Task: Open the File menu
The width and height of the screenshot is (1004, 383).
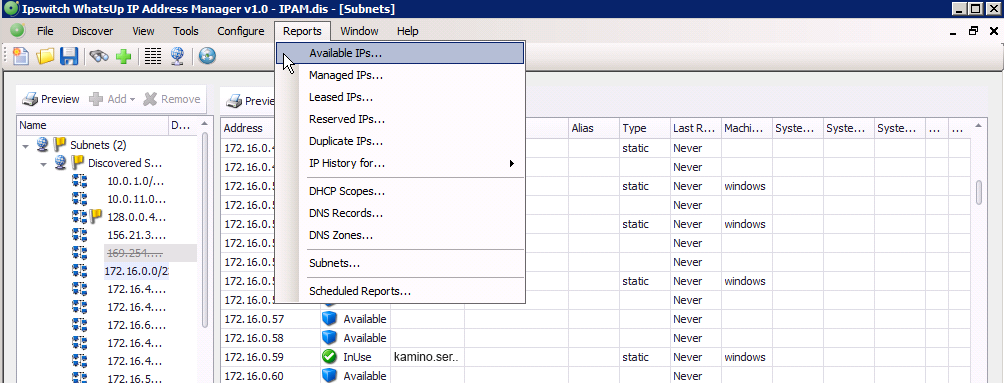Action: coord(45,31)
